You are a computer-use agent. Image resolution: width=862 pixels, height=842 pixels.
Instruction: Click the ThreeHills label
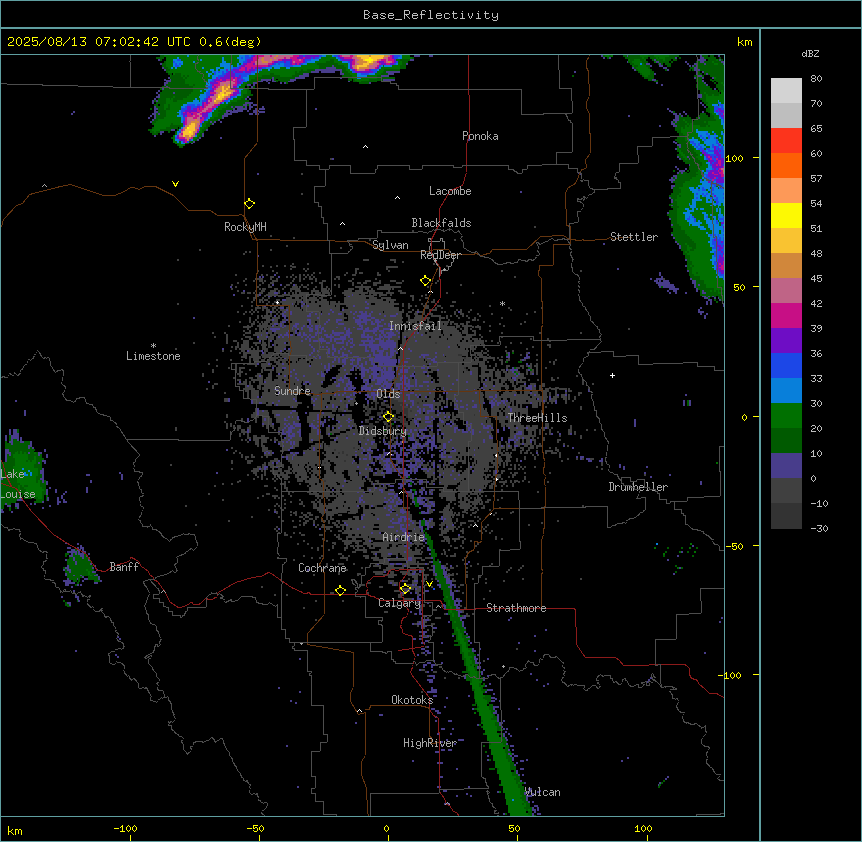click(x=537, y=418)
